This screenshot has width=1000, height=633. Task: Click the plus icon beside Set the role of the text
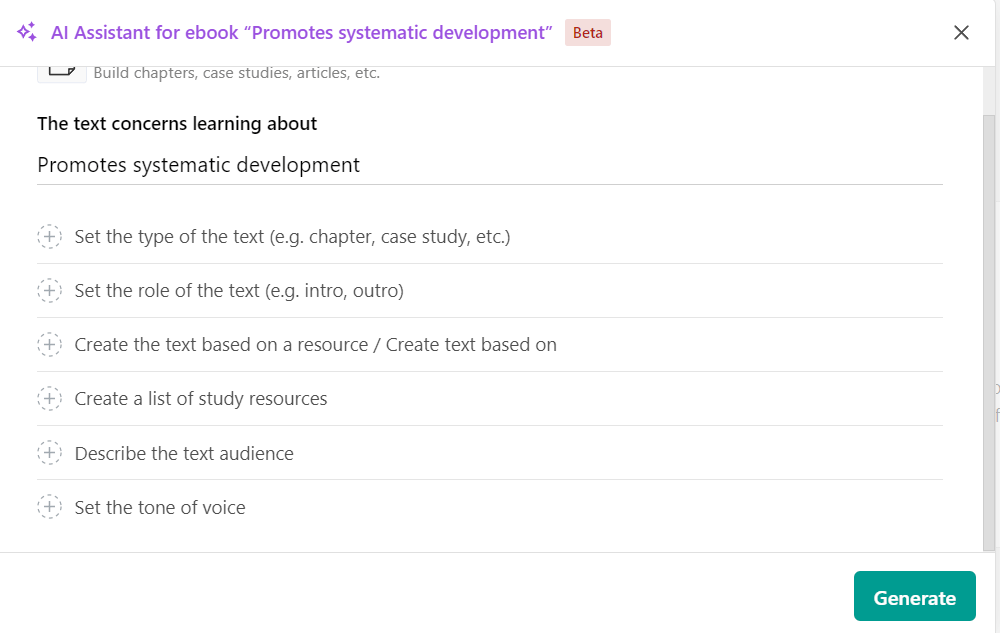click(x=49, y=291)
